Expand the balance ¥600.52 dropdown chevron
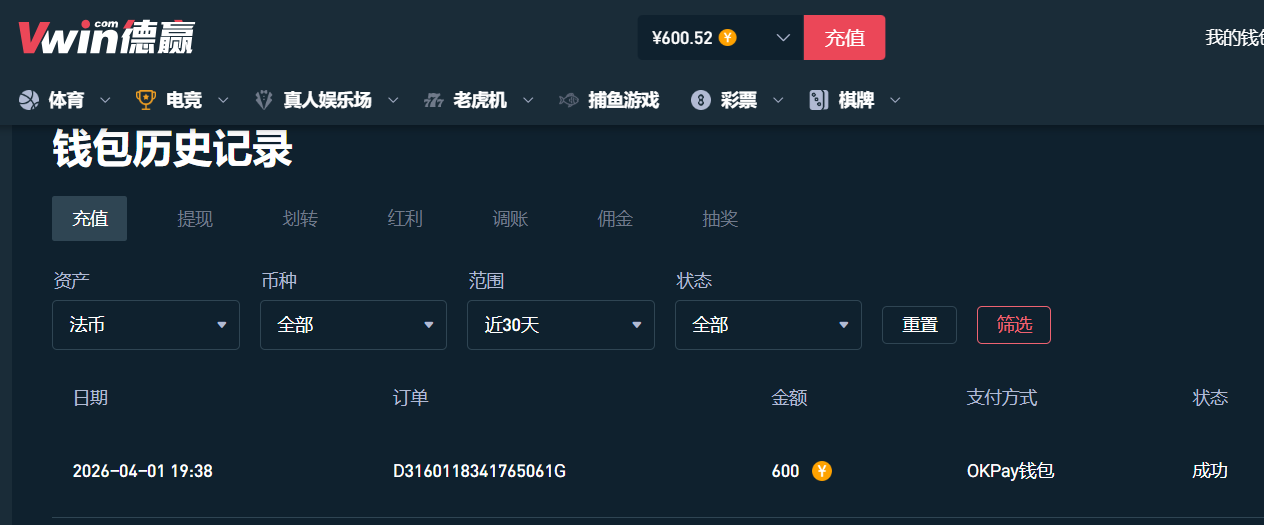Viewport: 1264px width, 525px height. point(784,38)
